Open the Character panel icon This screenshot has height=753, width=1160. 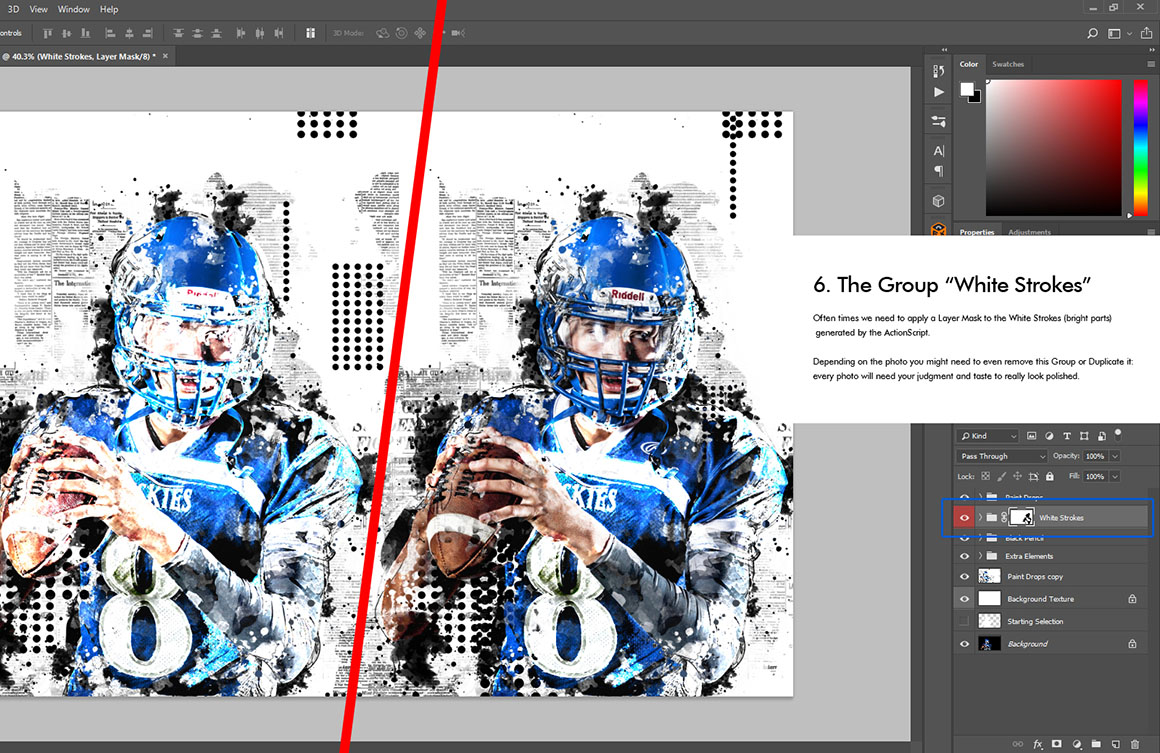pos(938,151)
